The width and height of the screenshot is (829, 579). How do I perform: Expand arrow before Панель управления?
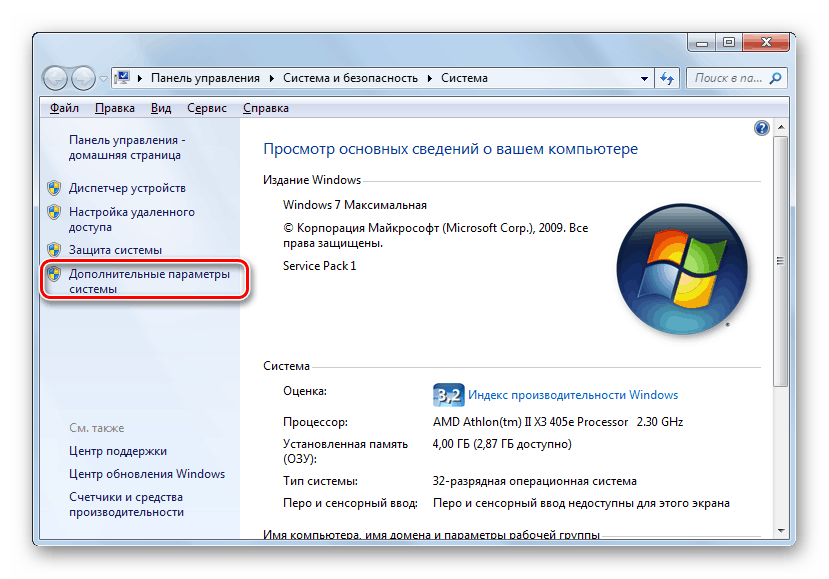(140, 78)
